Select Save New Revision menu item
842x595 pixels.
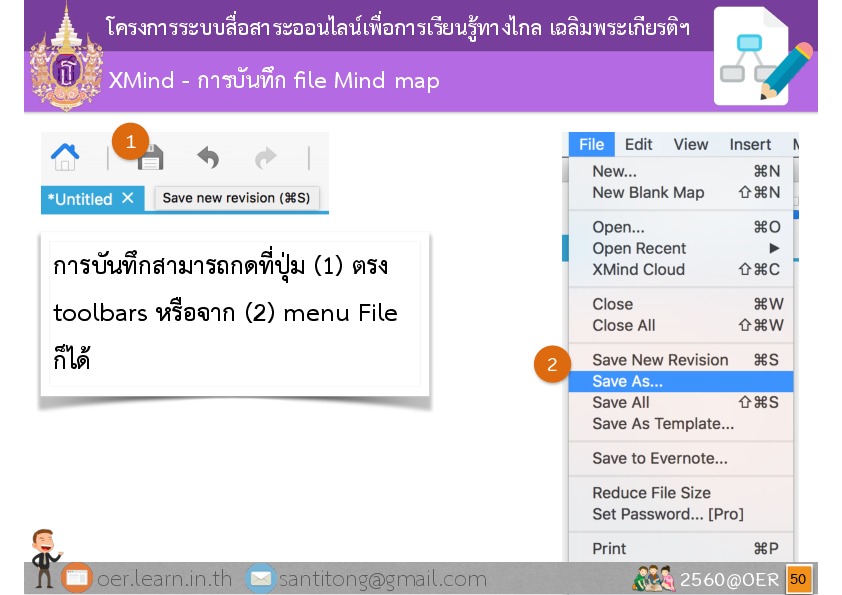660,360
